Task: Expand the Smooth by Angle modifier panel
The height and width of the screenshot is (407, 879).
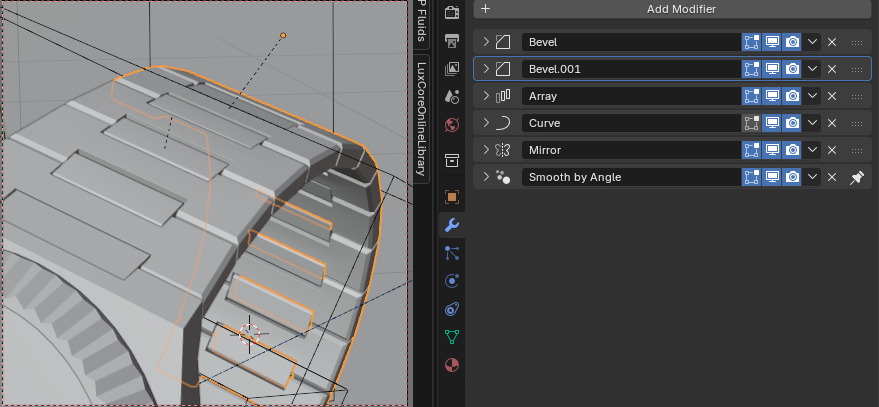Action: coord(486,177)
